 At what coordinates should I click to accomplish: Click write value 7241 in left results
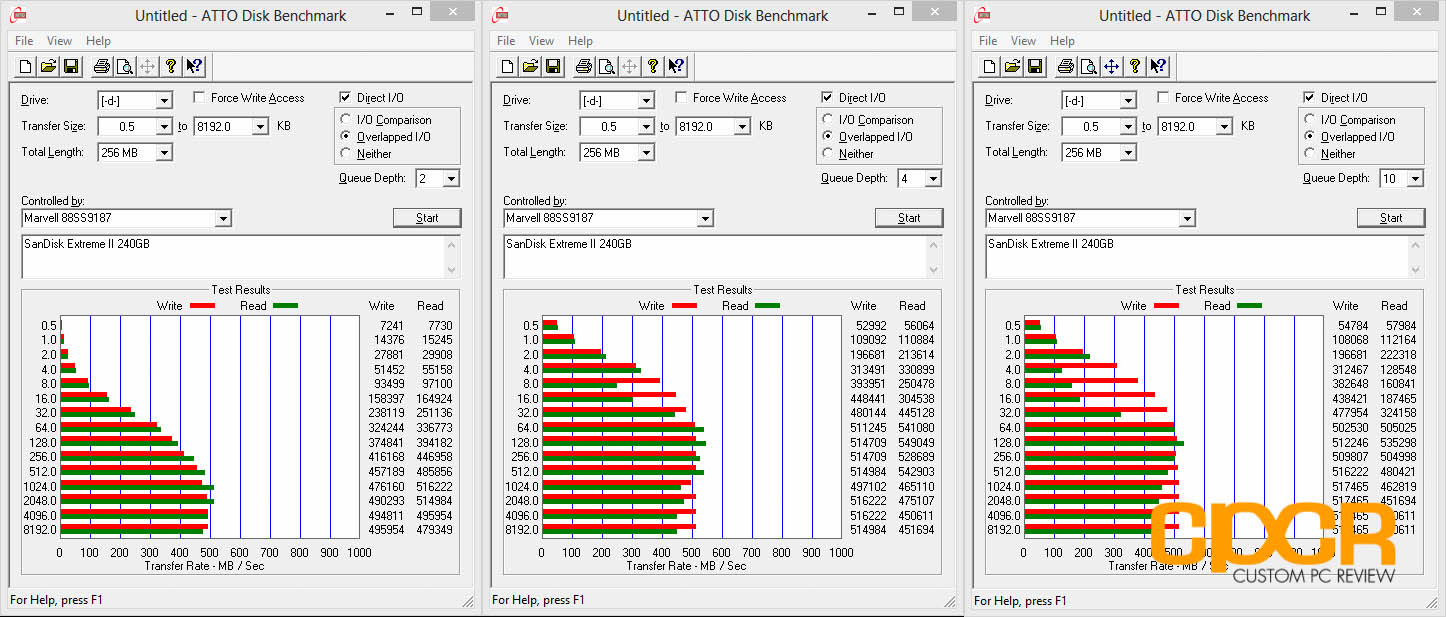click(x=391, y=326)
